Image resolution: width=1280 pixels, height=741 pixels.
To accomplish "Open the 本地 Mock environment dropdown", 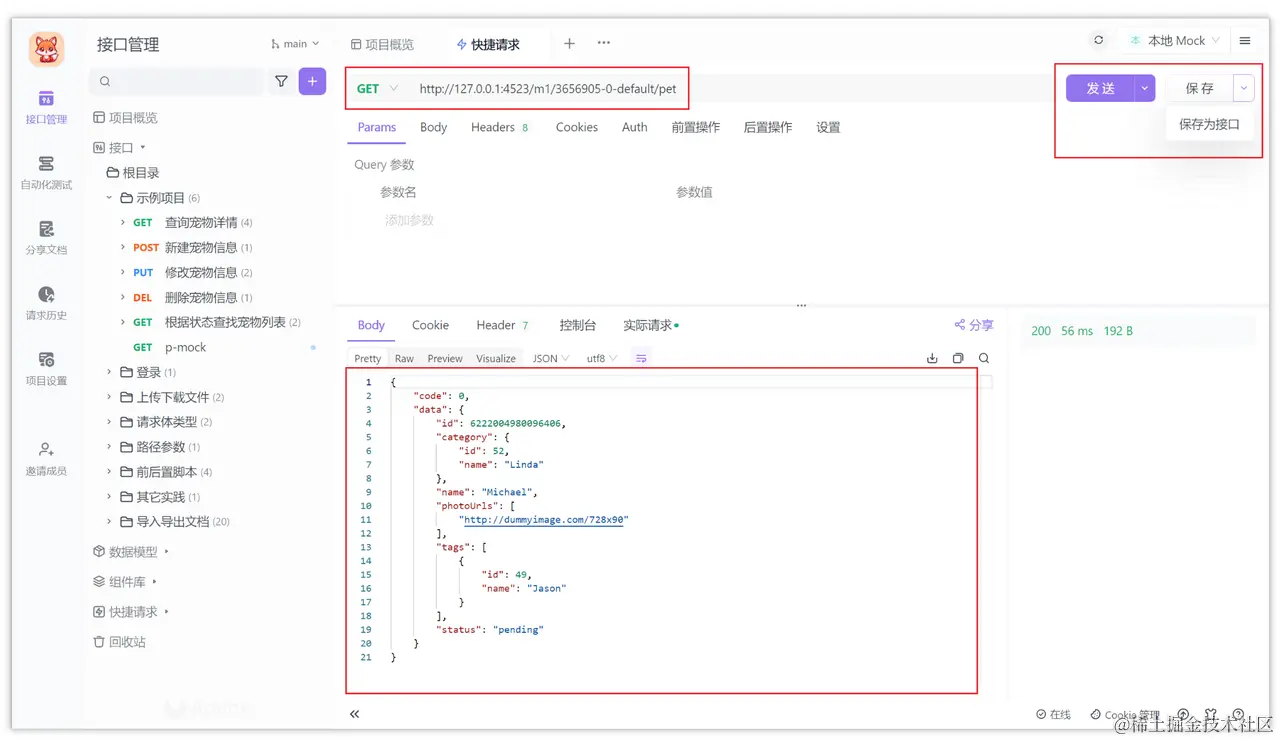I will point(1175,41).
